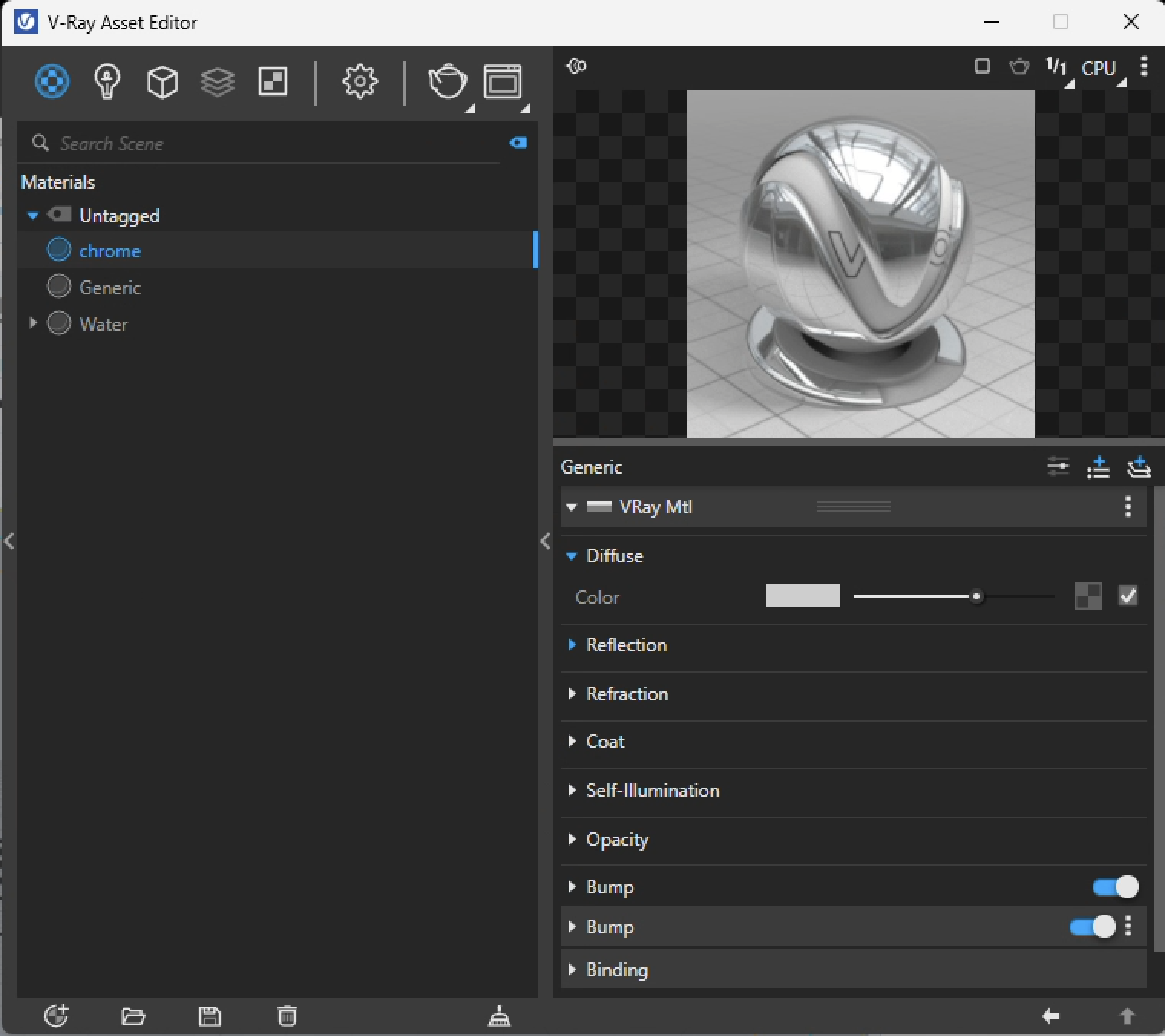Collapse the VRay Mtl layer
The image size is (1165, 1036).
(572, 507)
